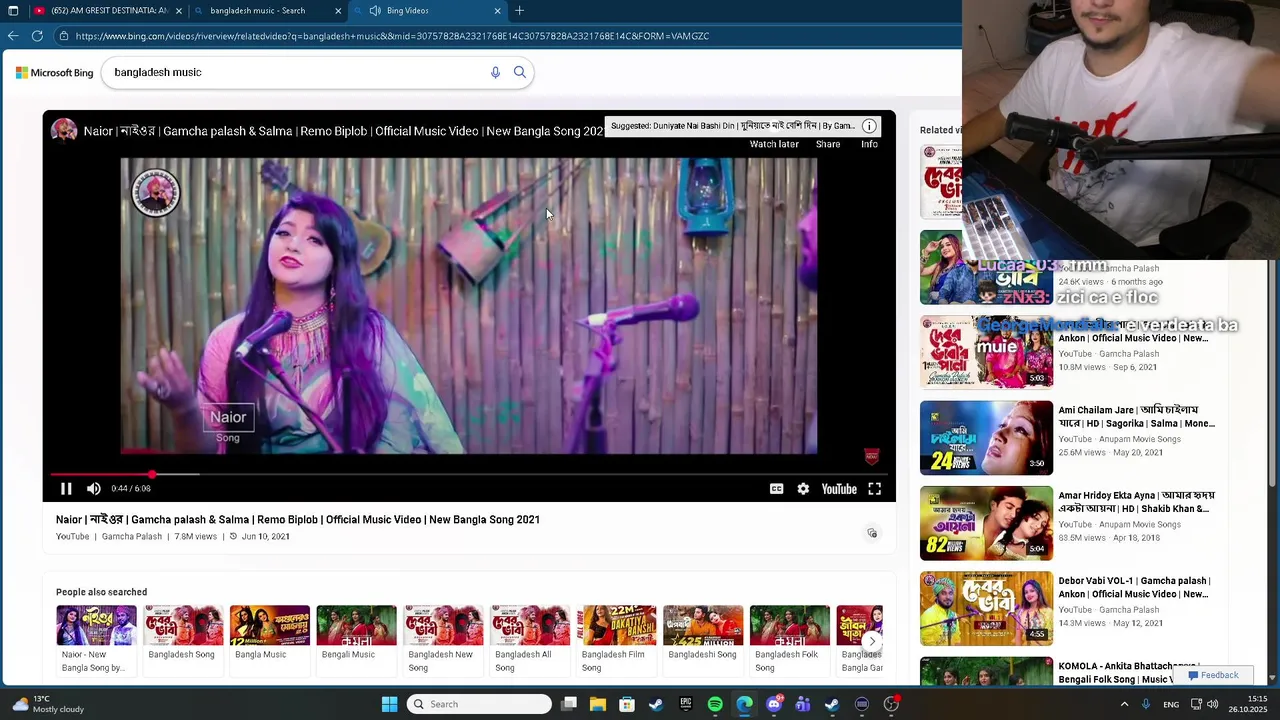Play Ami Chailam Jare related video

click(1136, 416)
